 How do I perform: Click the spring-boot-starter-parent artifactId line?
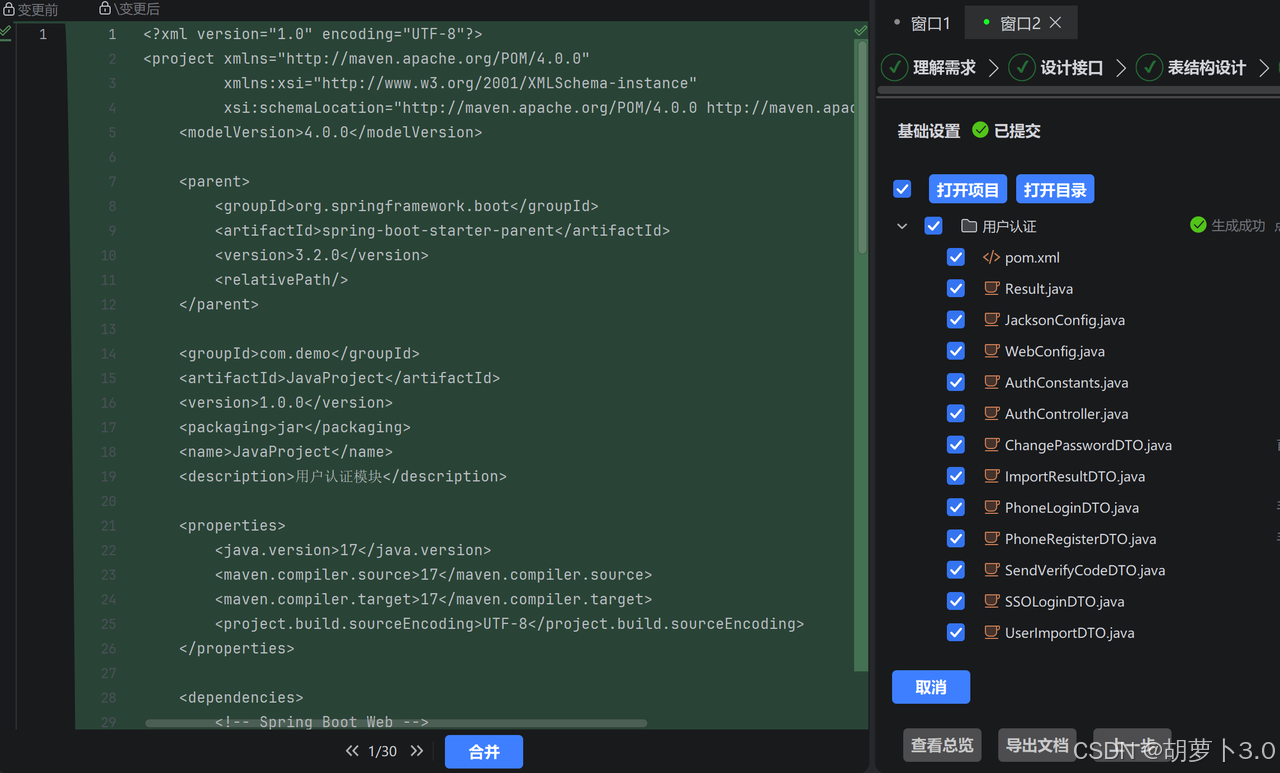pyautogui.click(x=442, y=230)
